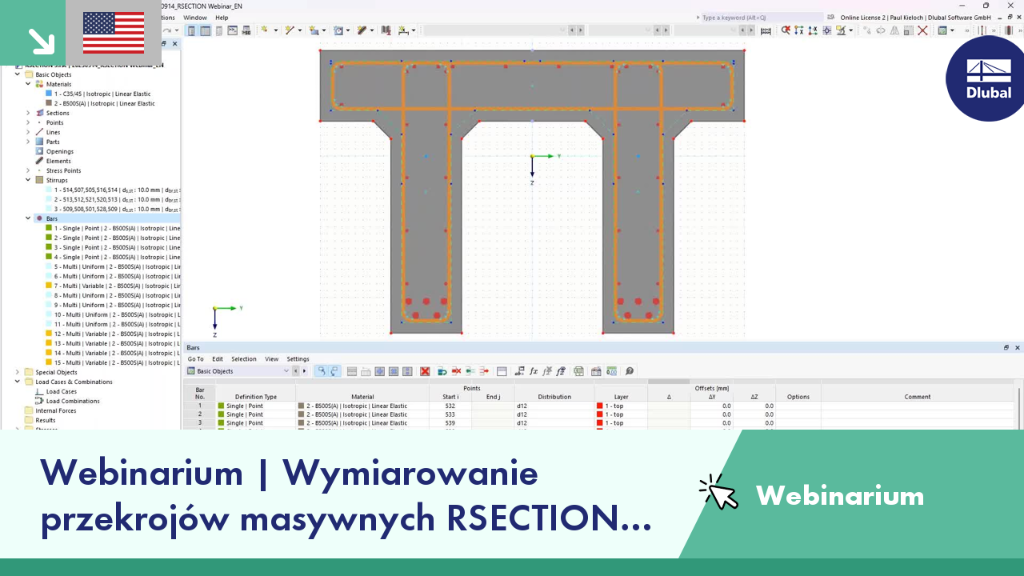Select bar 15 - Multi | Variable in tree
The width and height of the screenshot is (1024, 576).
coord(114,362)
